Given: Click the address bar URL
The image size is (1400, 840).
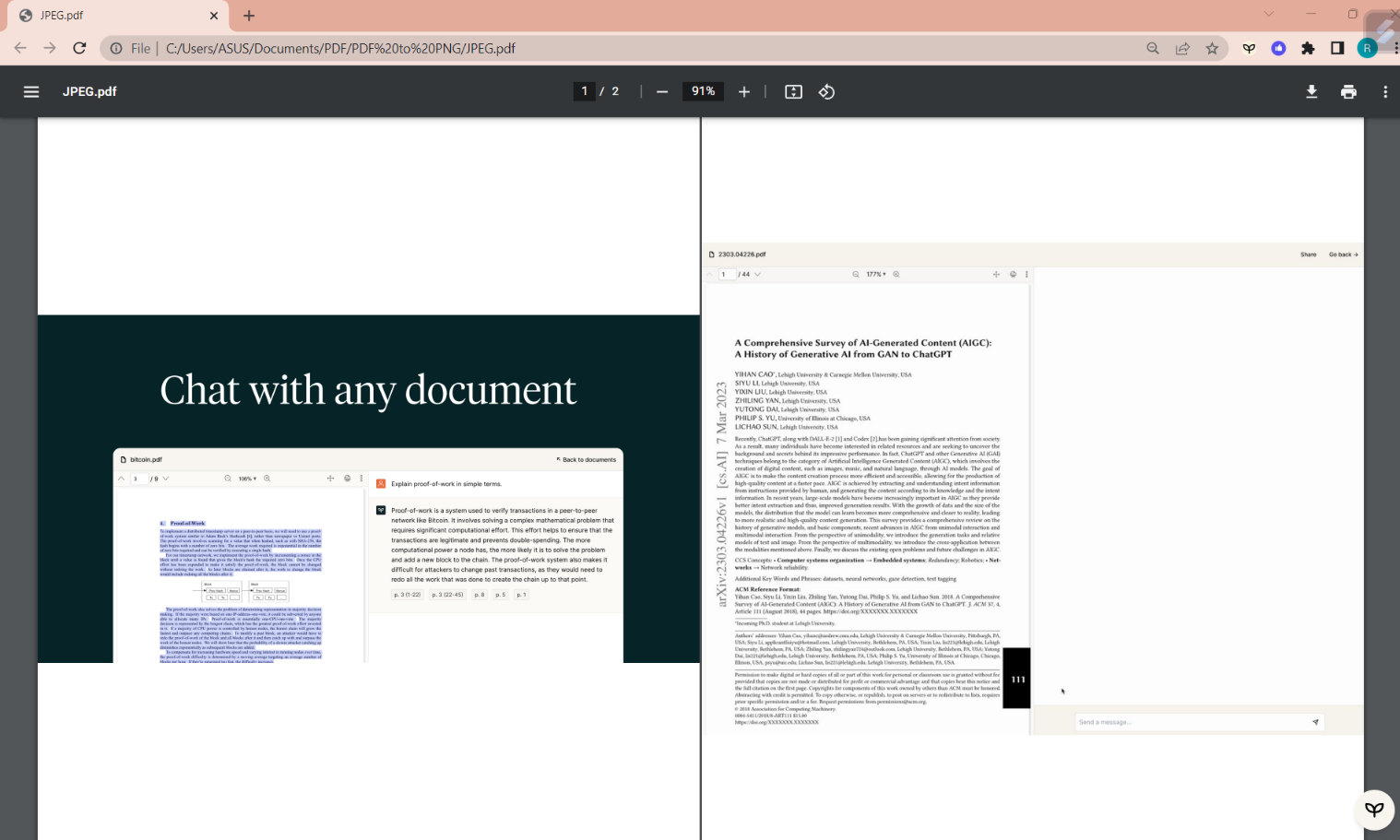Looking at the screenshot, I should pos(340,48).
